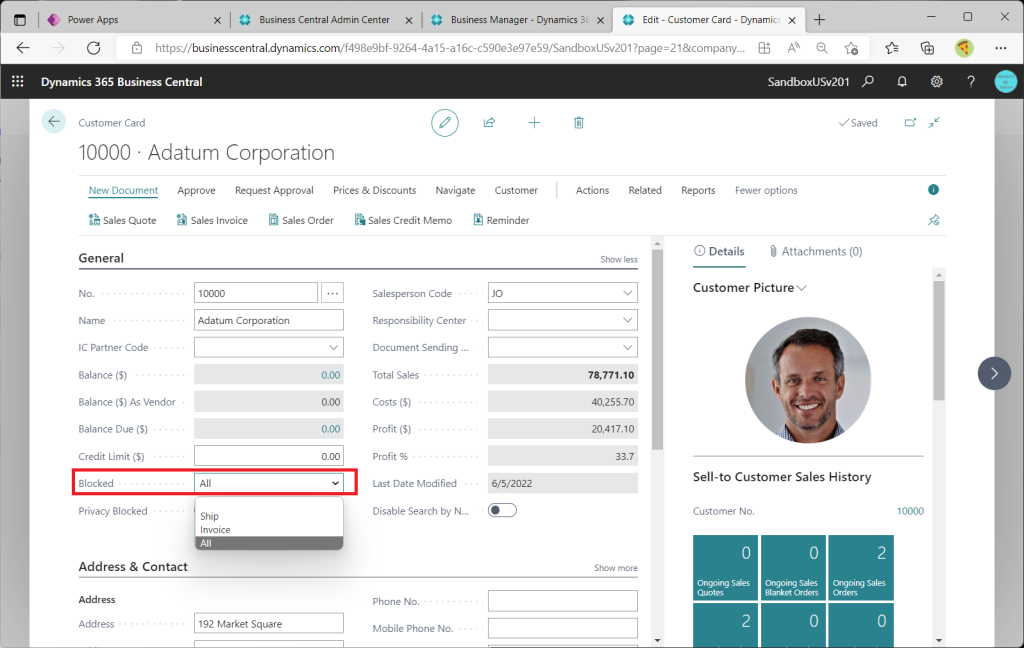The image size is (1024, 648).
Task: Click Show more in Address & Contact
Action: 616,568
